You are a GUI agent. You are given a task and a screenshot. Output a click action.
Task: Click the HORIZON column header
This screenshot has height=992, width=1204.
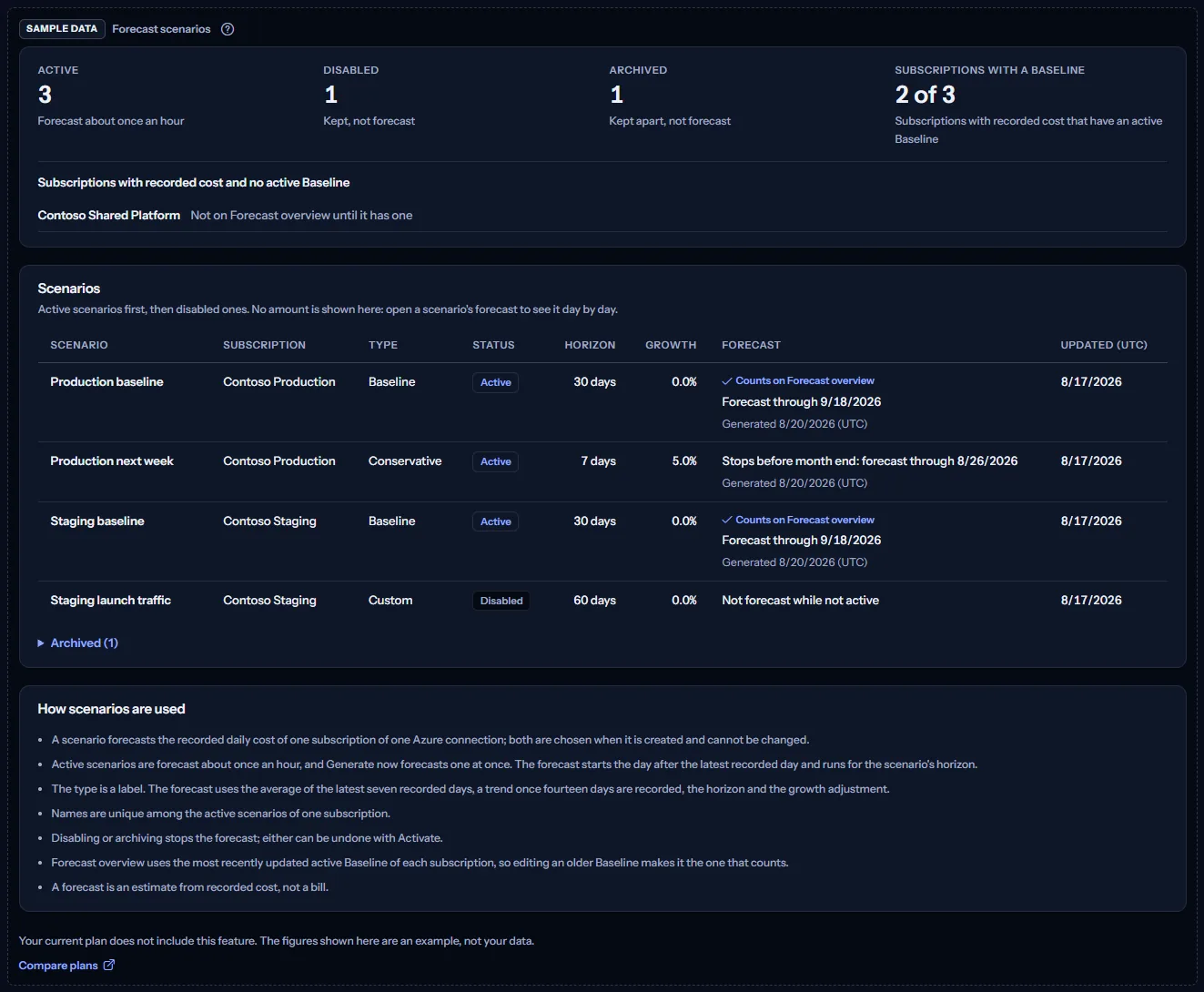coord(590,345)
